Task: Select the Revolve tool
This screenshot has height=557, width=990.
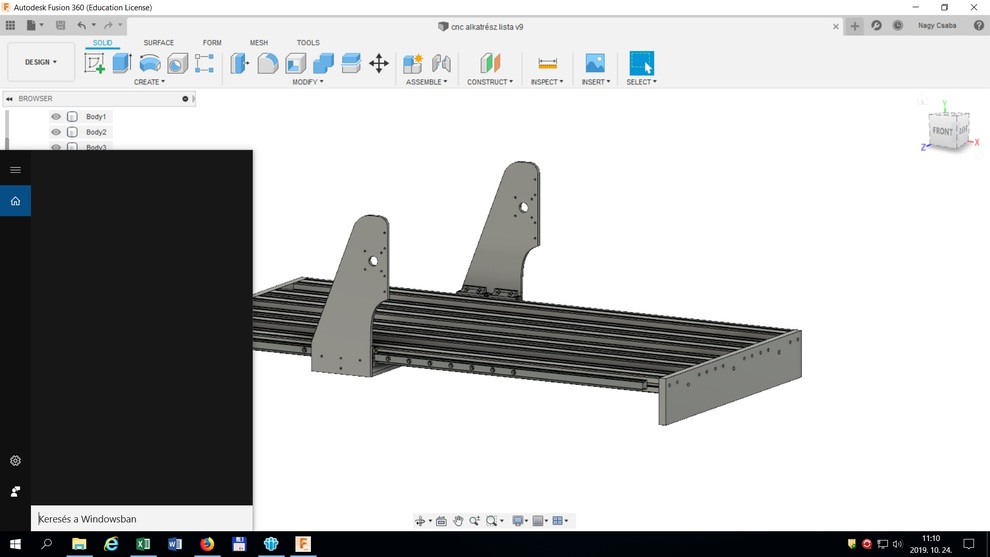Action: coord(150,63)
